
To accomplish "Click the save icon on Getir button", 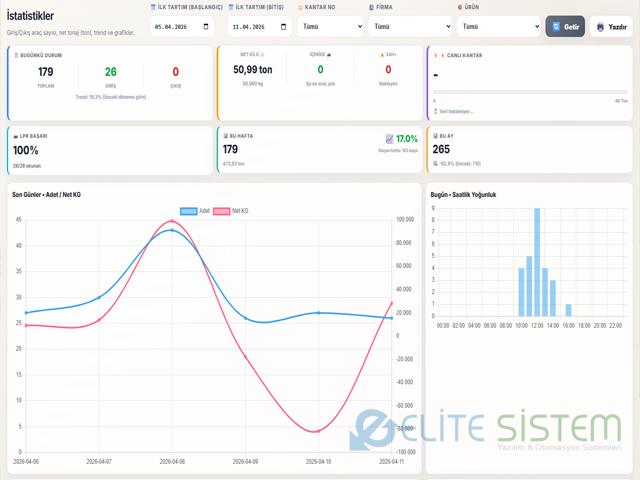I will [557, 27].
